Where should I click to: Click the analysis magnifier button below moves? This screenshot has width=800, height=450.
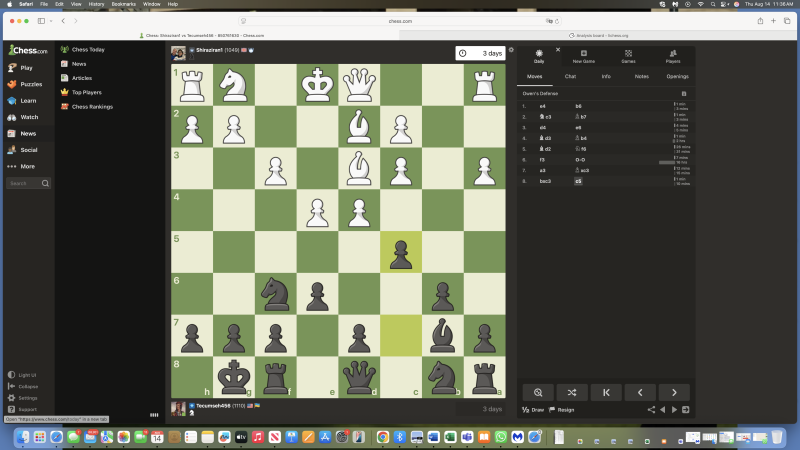pyautogui.click(x=538, y=392)
